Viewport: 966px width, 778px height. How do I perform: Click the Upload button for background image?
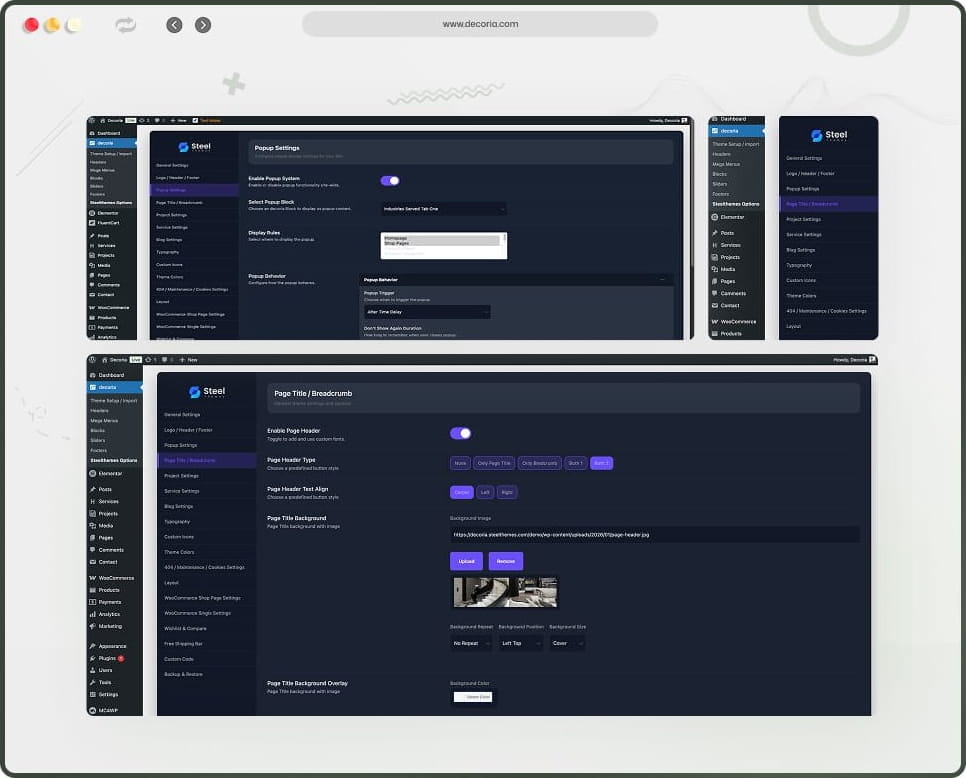pos(466,561)
